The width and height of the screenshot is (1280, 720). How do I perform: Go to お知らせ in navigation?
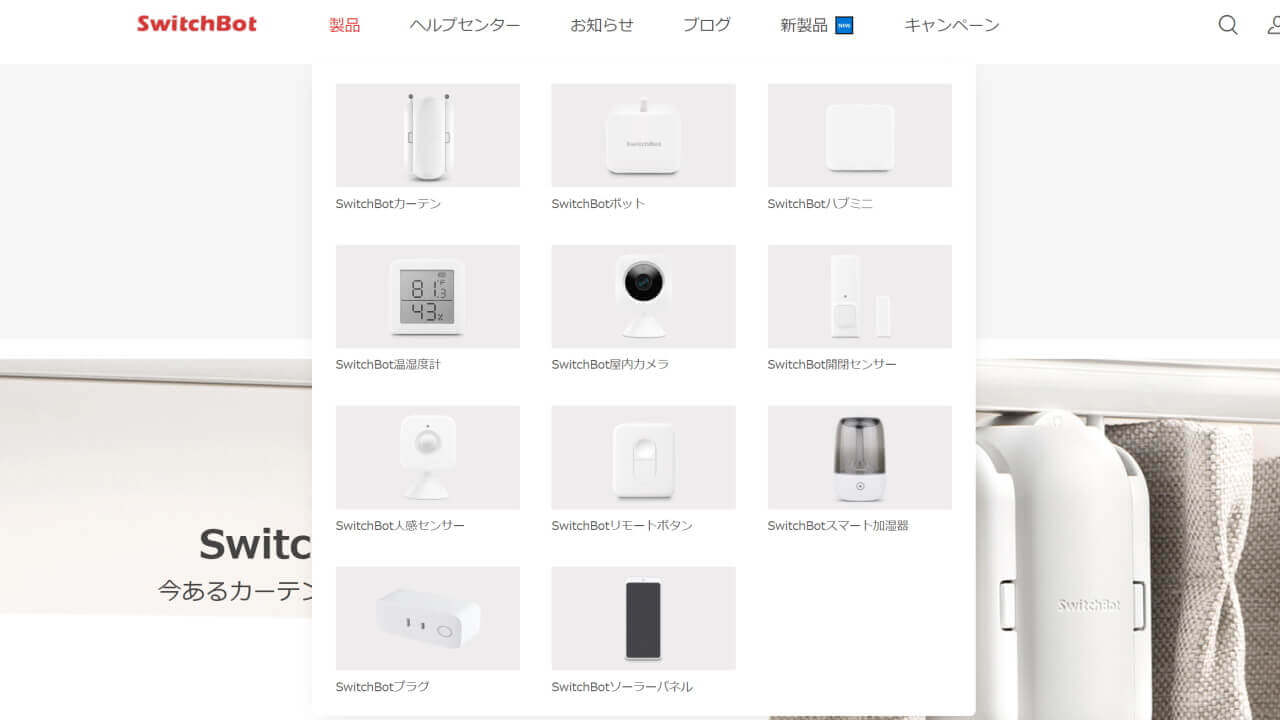pos(602,25)
